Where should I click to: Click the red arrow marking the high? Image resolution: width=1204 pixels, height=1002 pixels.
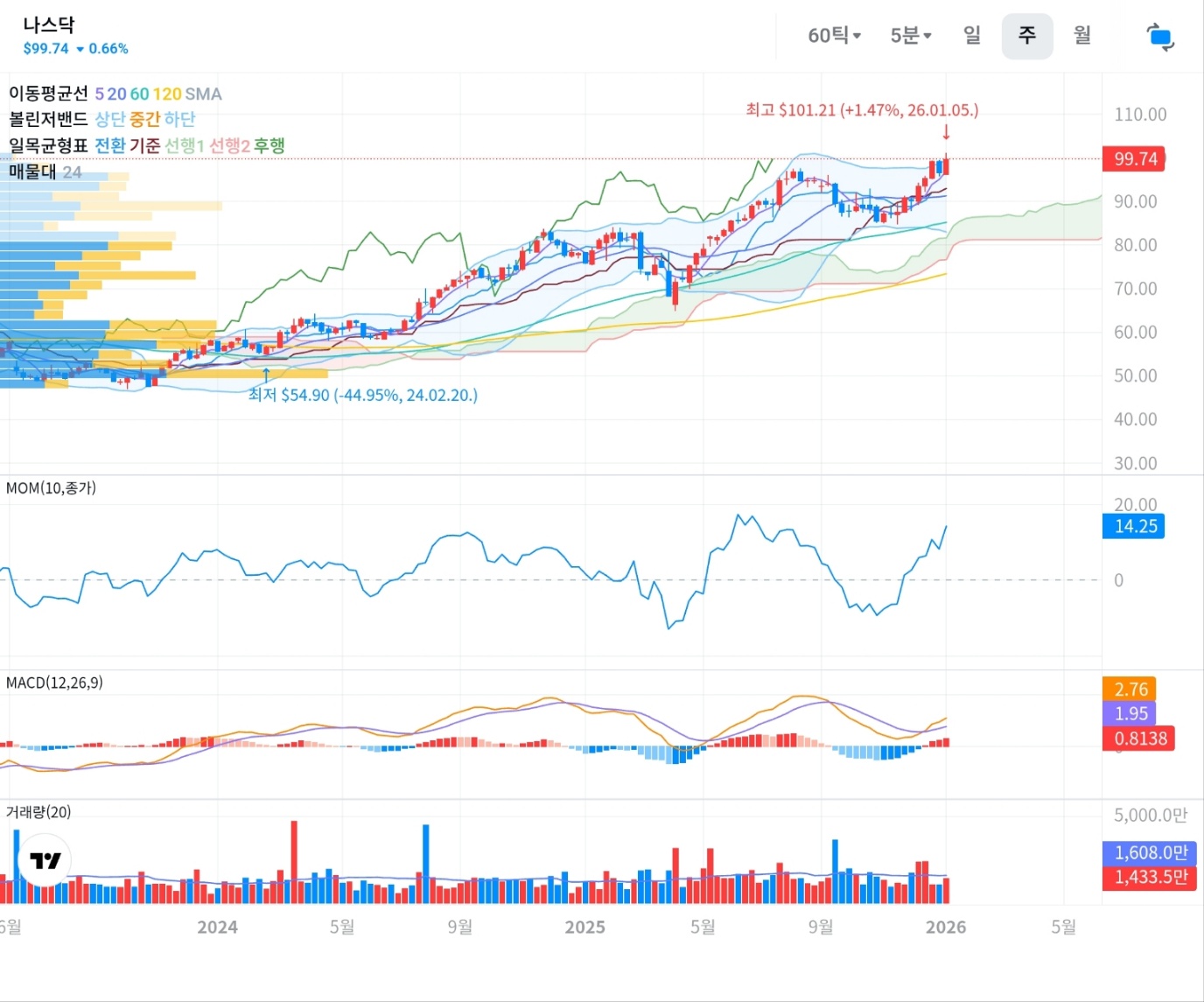click(946, 132)
